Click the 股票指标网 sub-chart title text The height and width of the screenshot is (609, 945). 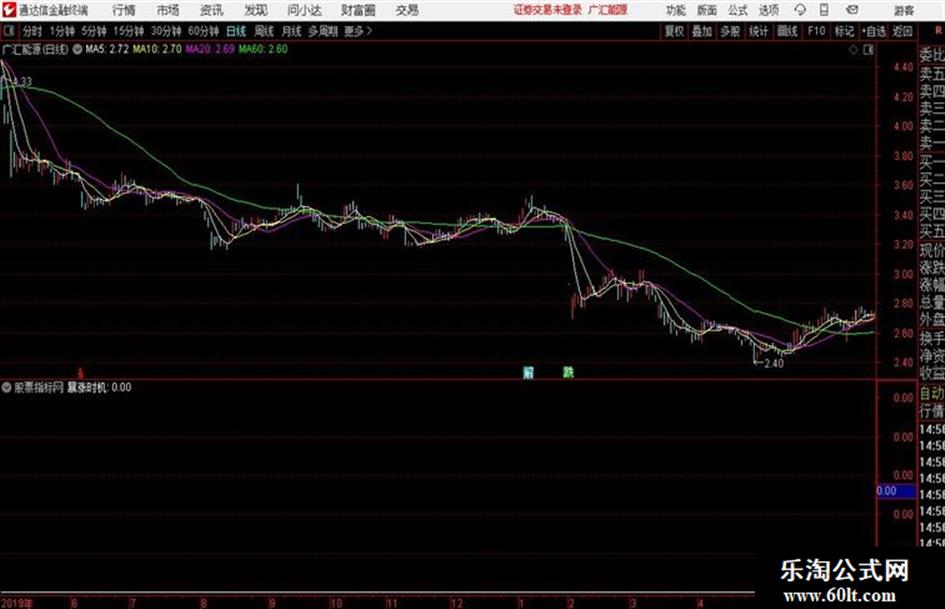tap(39, 388)
